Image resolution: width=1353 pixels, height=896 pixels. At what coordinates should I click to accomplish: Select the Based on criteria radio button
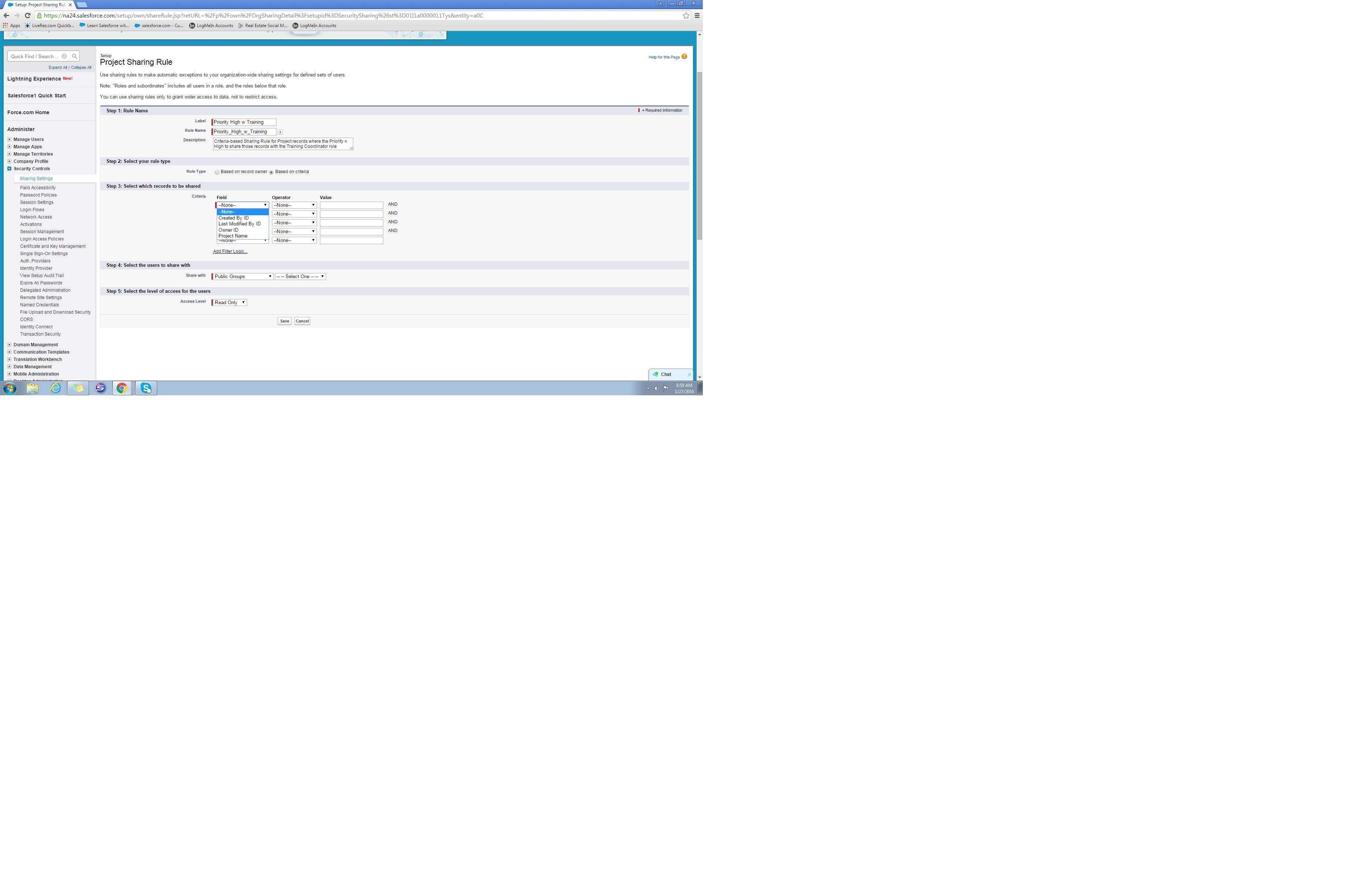(271, 171)
